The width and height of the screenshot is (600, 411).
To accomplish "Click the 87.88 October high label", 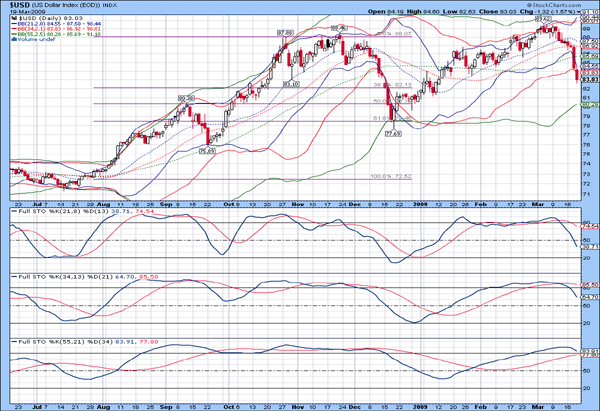I will pyautogui.click(x=285, y=33).
